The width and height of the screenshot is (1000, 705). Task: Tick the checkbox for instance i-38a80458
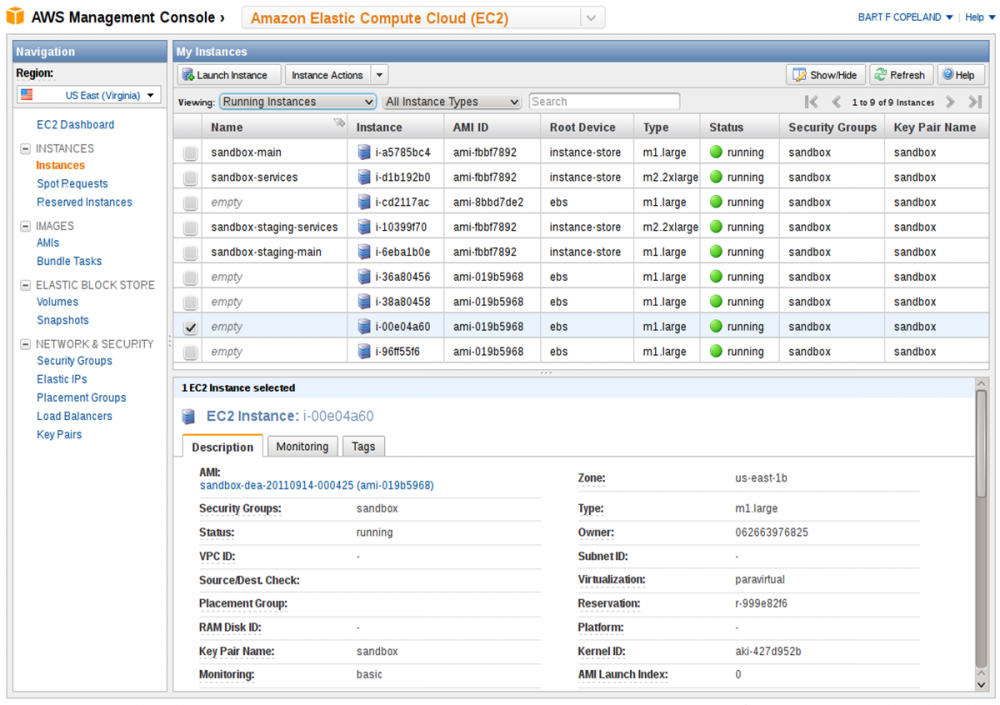tap(190, 302)
